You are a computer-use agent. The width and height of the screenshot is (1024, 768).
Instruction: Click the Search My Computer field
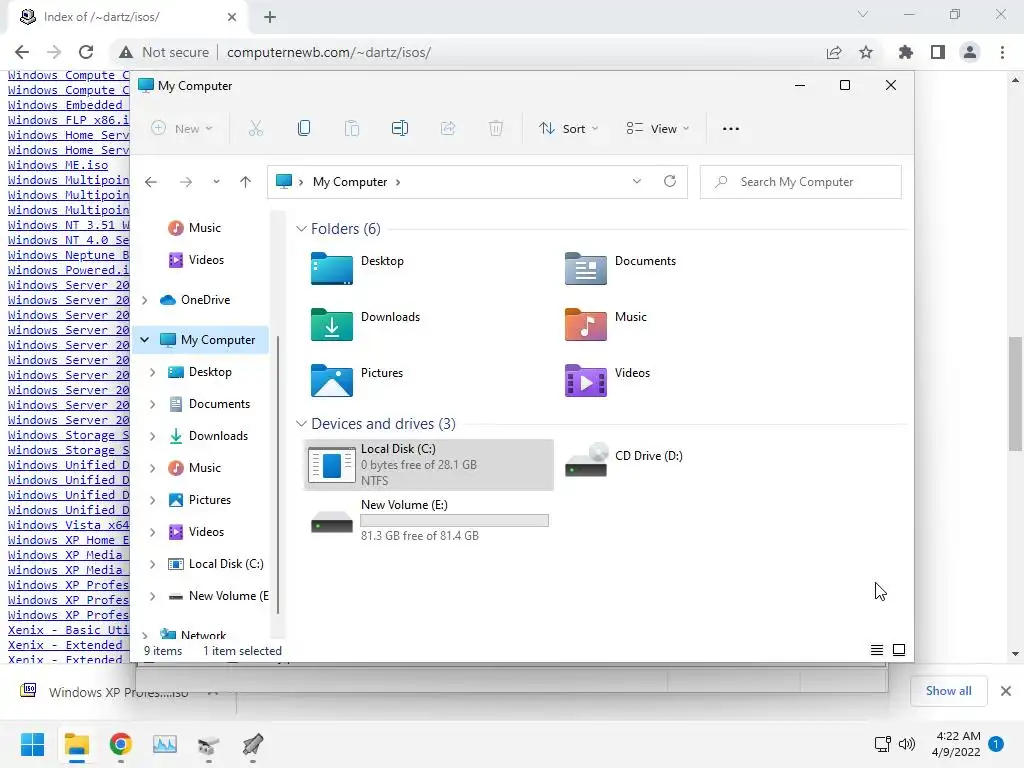pos(801,182)
